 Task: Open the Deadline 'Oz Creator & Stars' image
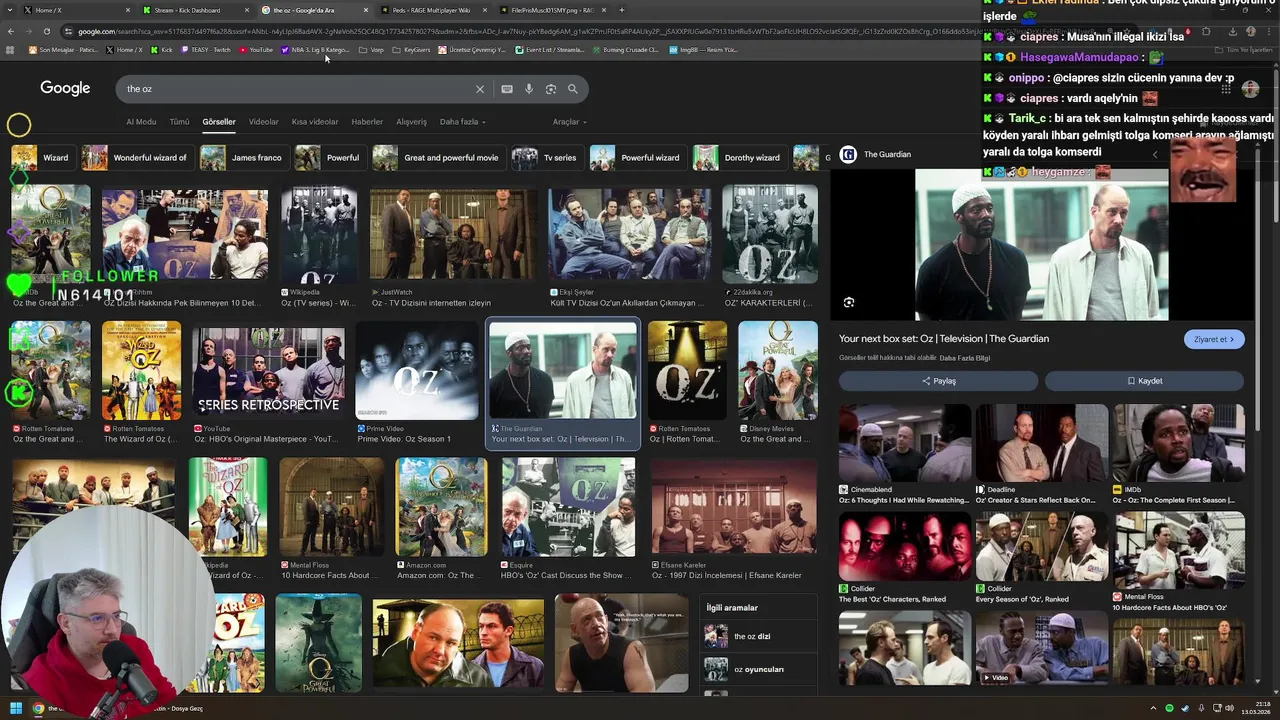tap(1041, 443)
